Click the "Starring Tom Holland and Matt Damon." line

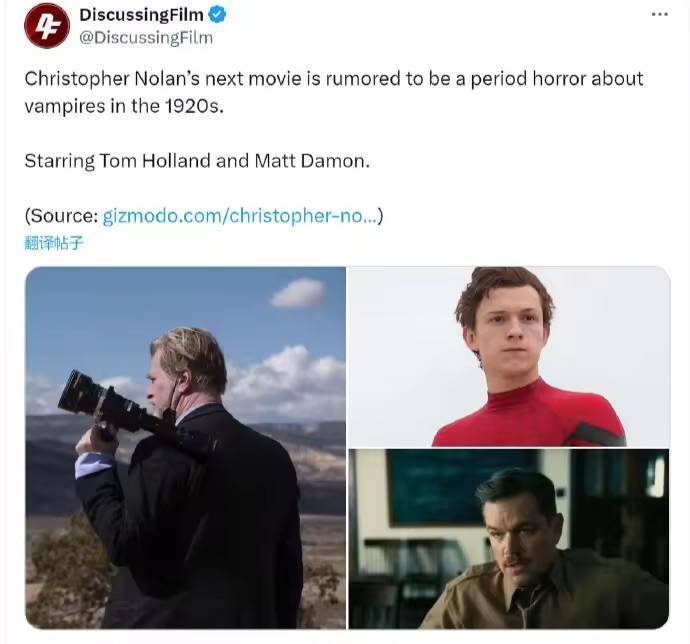tap(197, 161)
